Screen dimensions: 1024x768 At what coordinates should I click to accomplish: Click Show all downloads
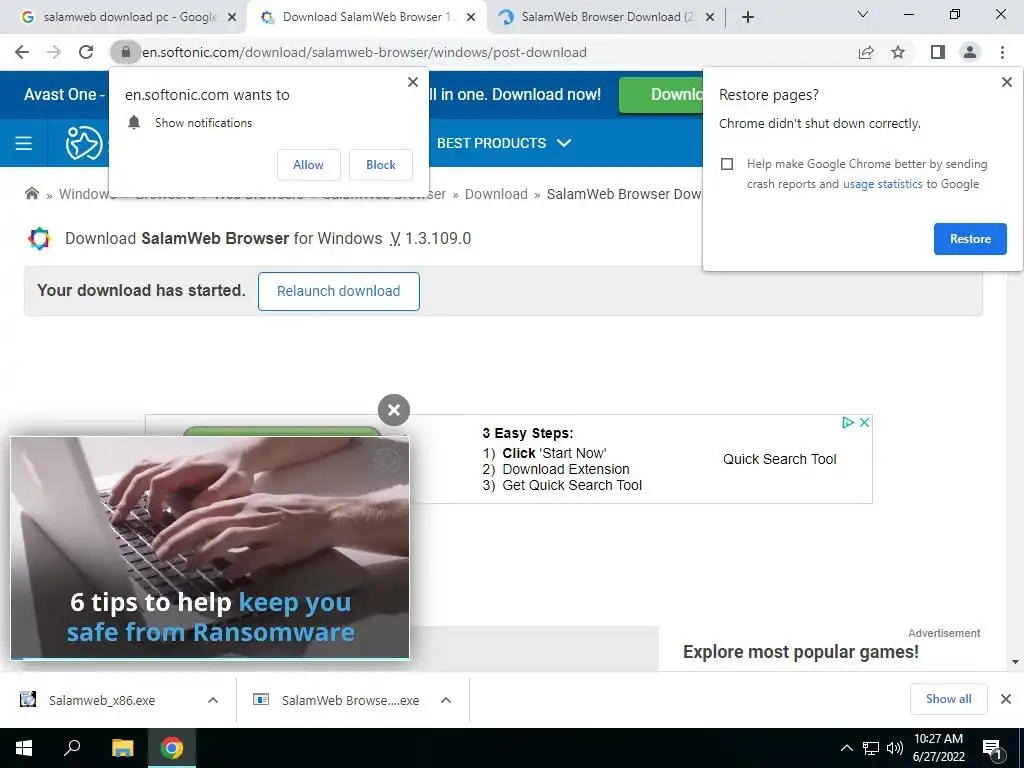948,699
